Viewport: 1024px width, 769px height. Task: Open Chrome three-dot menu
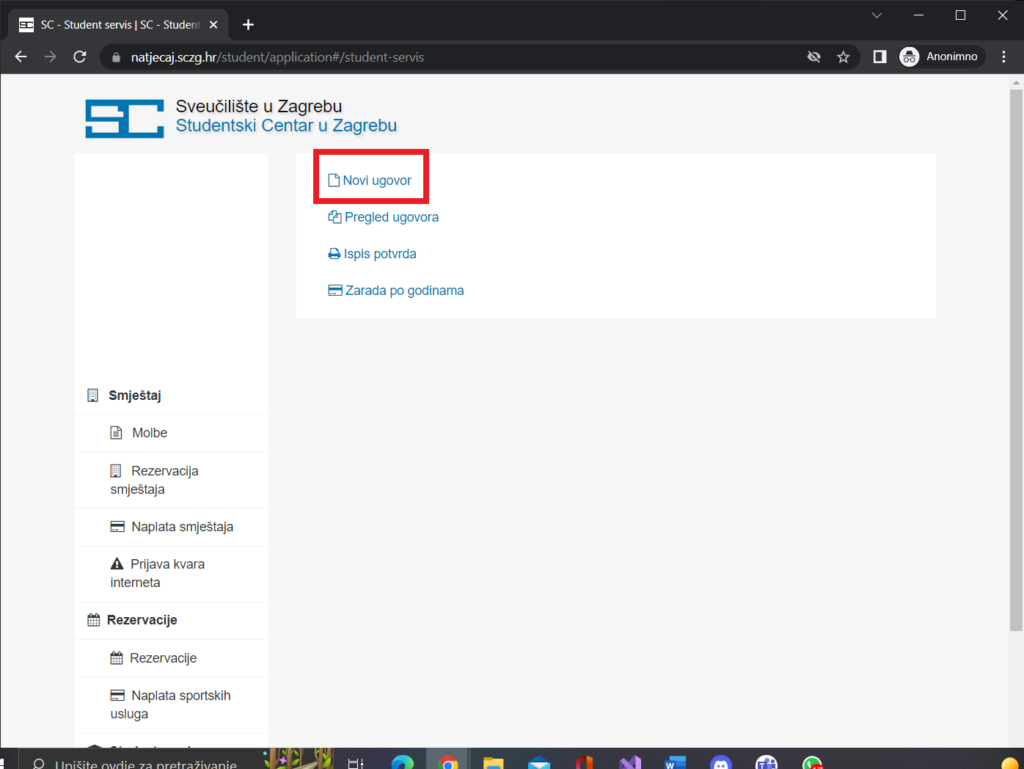click(1004, 57)
